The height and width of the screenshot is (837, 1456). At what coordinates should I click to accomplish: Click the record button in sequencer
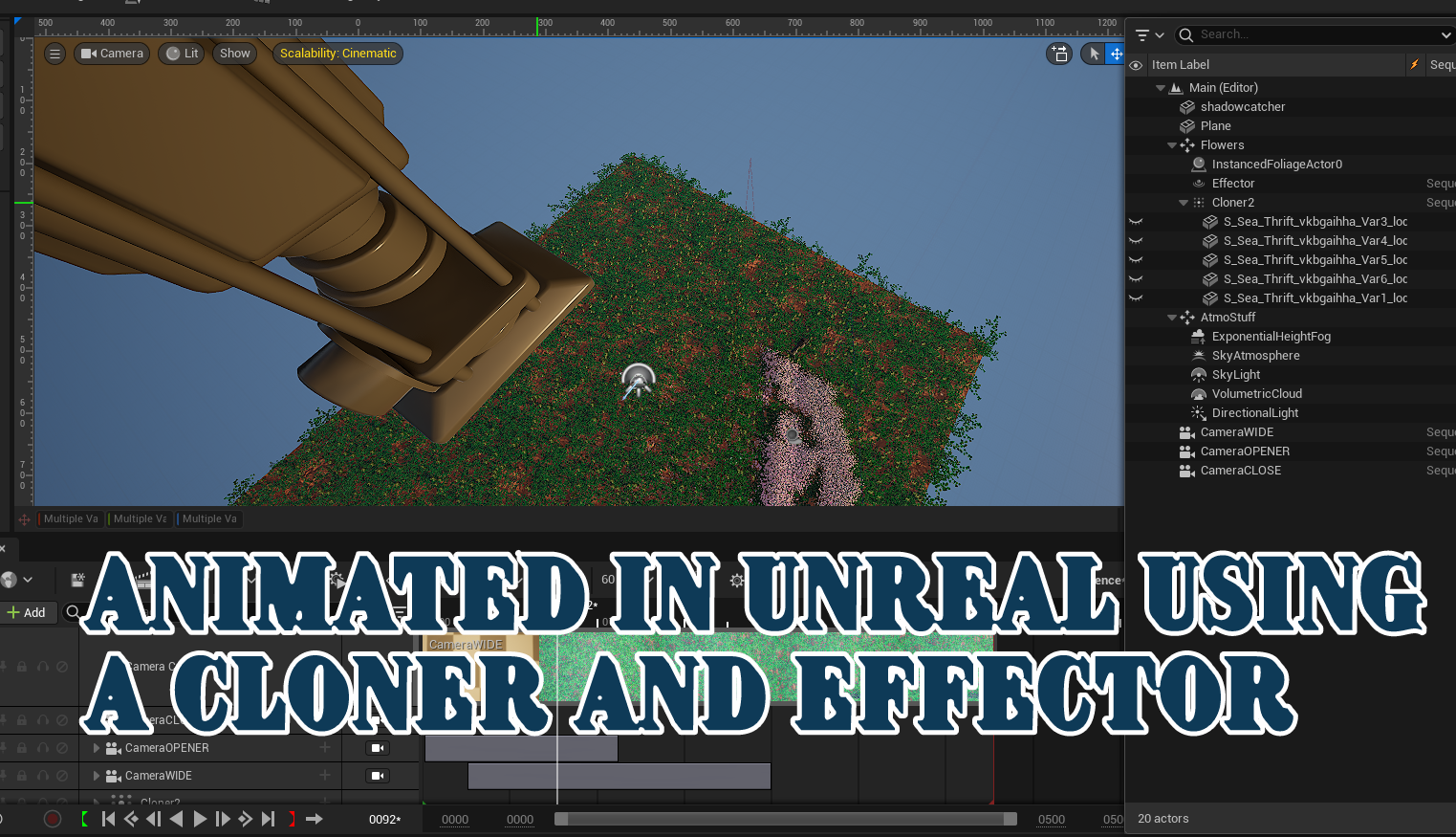coord(53,819)
